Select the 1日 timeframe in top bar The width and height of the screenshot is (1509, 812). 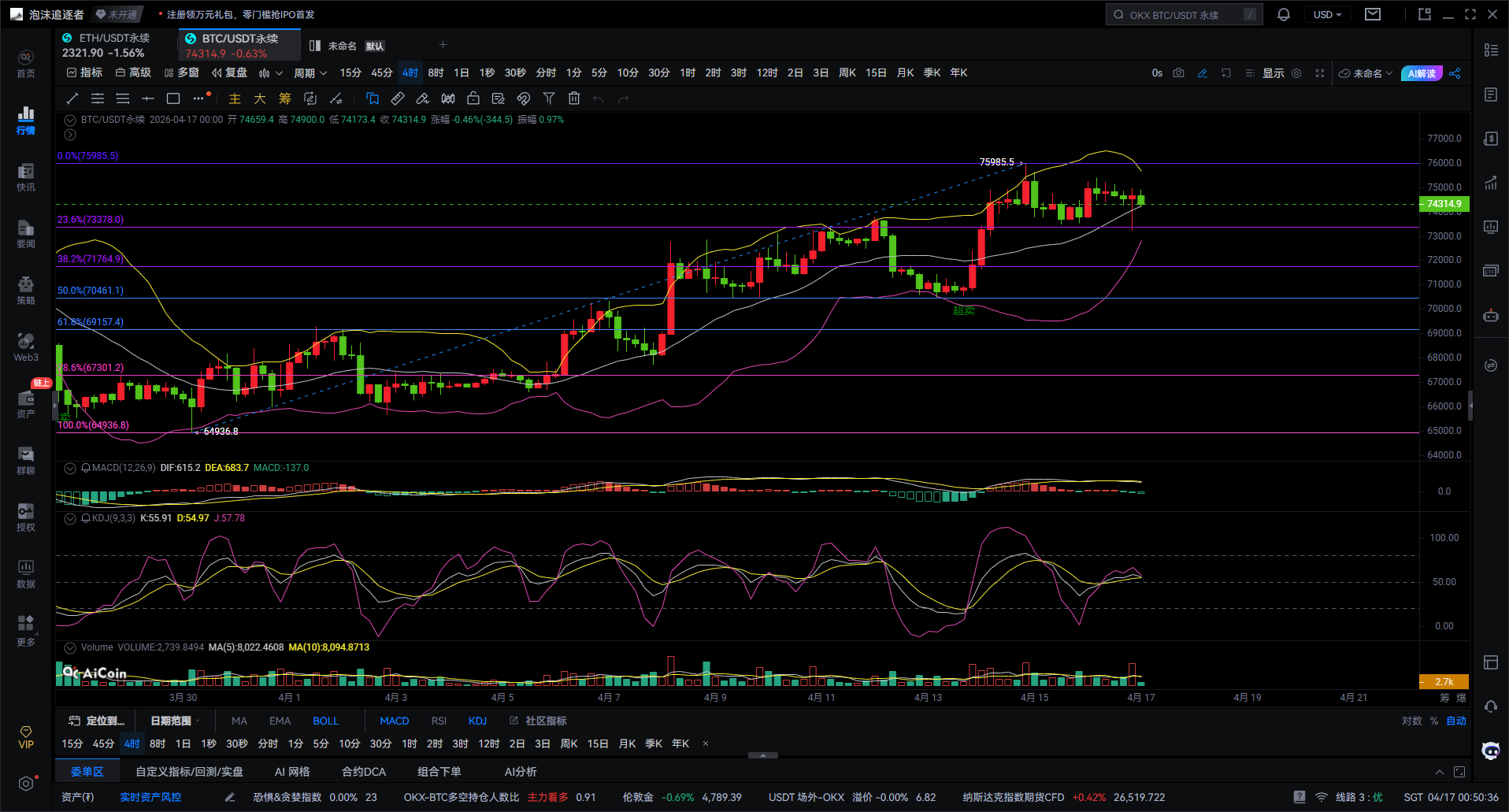[x=462, y=73]
